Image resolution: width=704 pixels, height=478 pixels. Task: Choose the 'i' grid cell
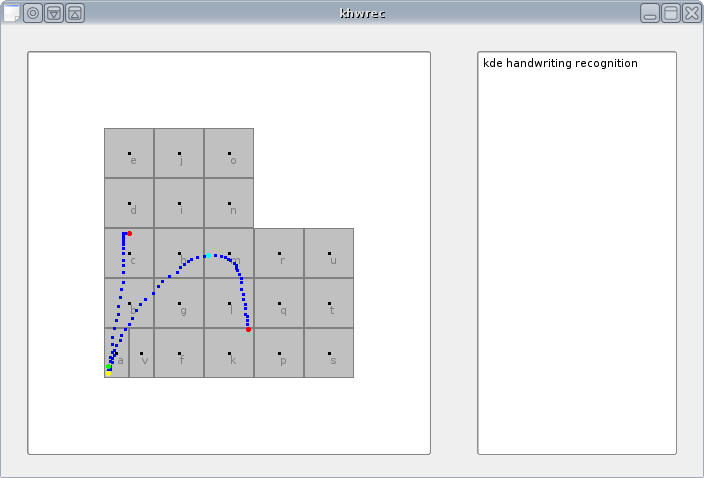[179, 203]
